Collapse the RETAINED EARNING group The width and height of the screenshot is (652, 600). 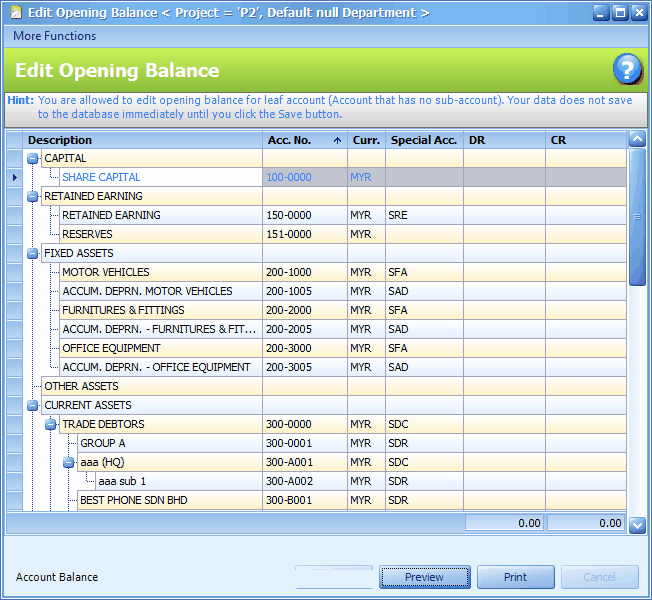tap(32, 196)
